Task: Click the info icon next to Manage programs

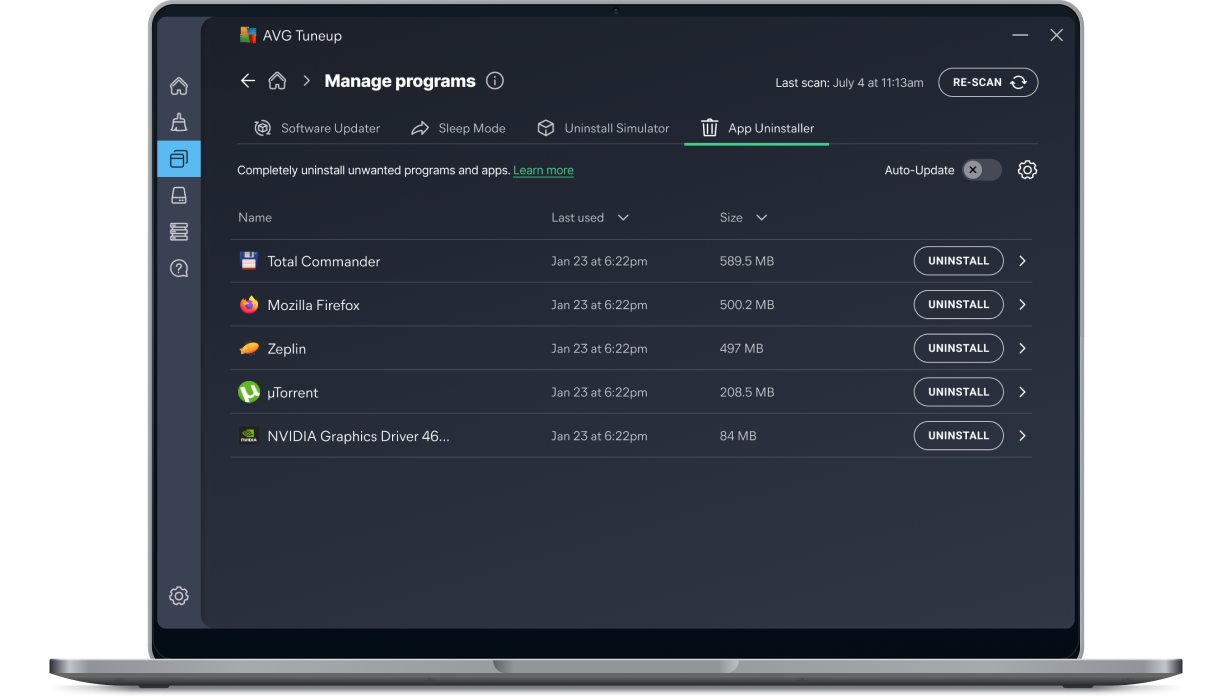Action: (494, 81)
